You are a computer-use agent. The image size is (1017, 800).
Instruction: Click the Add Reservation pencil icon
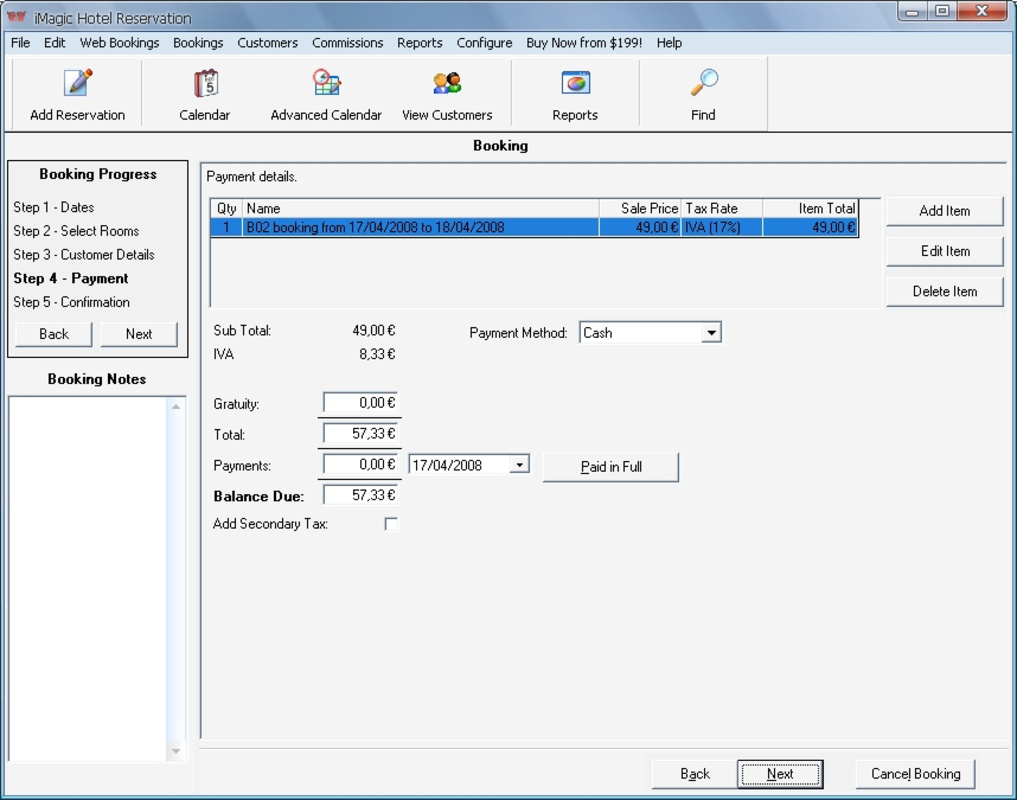(x=78, y=83)
